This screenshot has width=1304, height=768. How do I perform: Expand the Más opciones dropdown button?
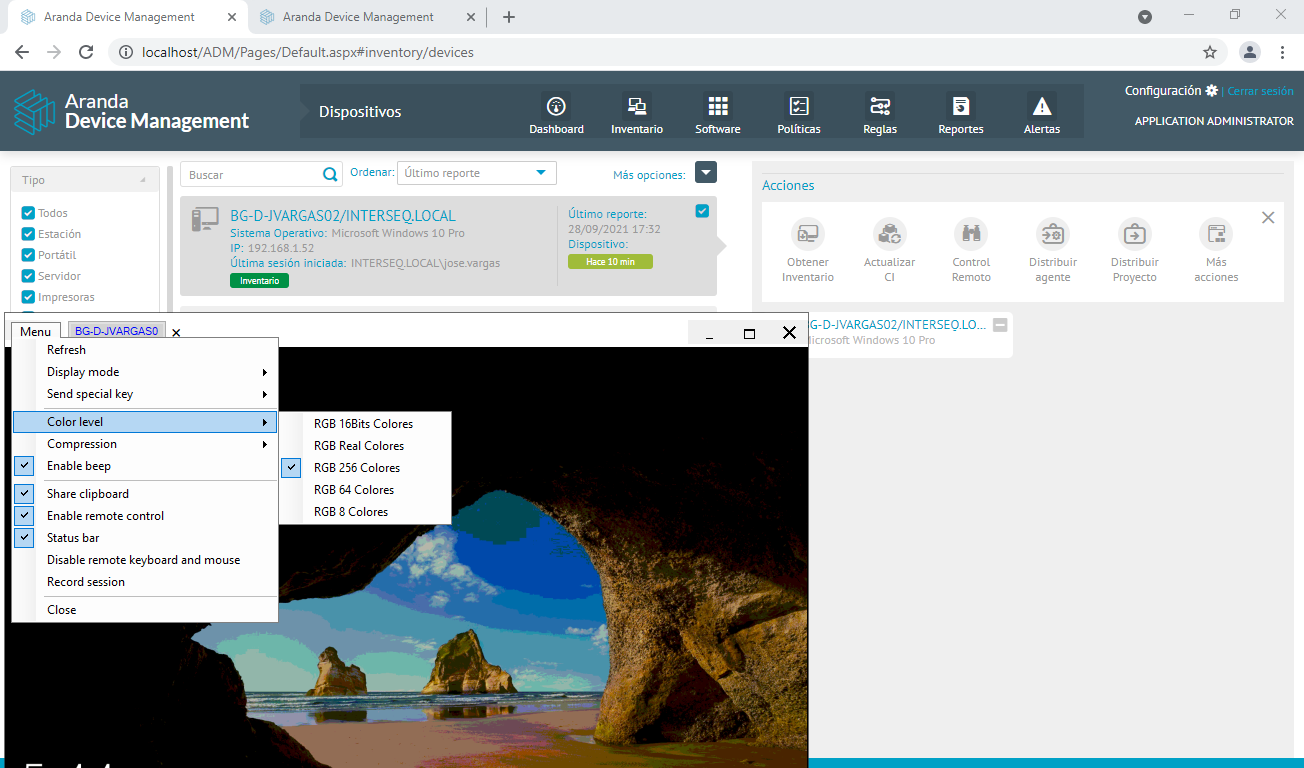[706, 173]
